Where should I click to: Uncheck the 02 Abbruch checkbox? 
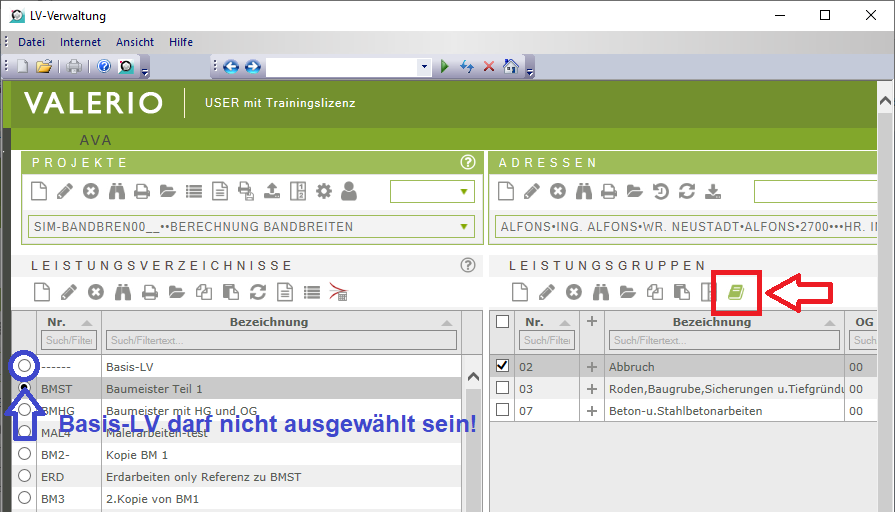pos(503,366)
